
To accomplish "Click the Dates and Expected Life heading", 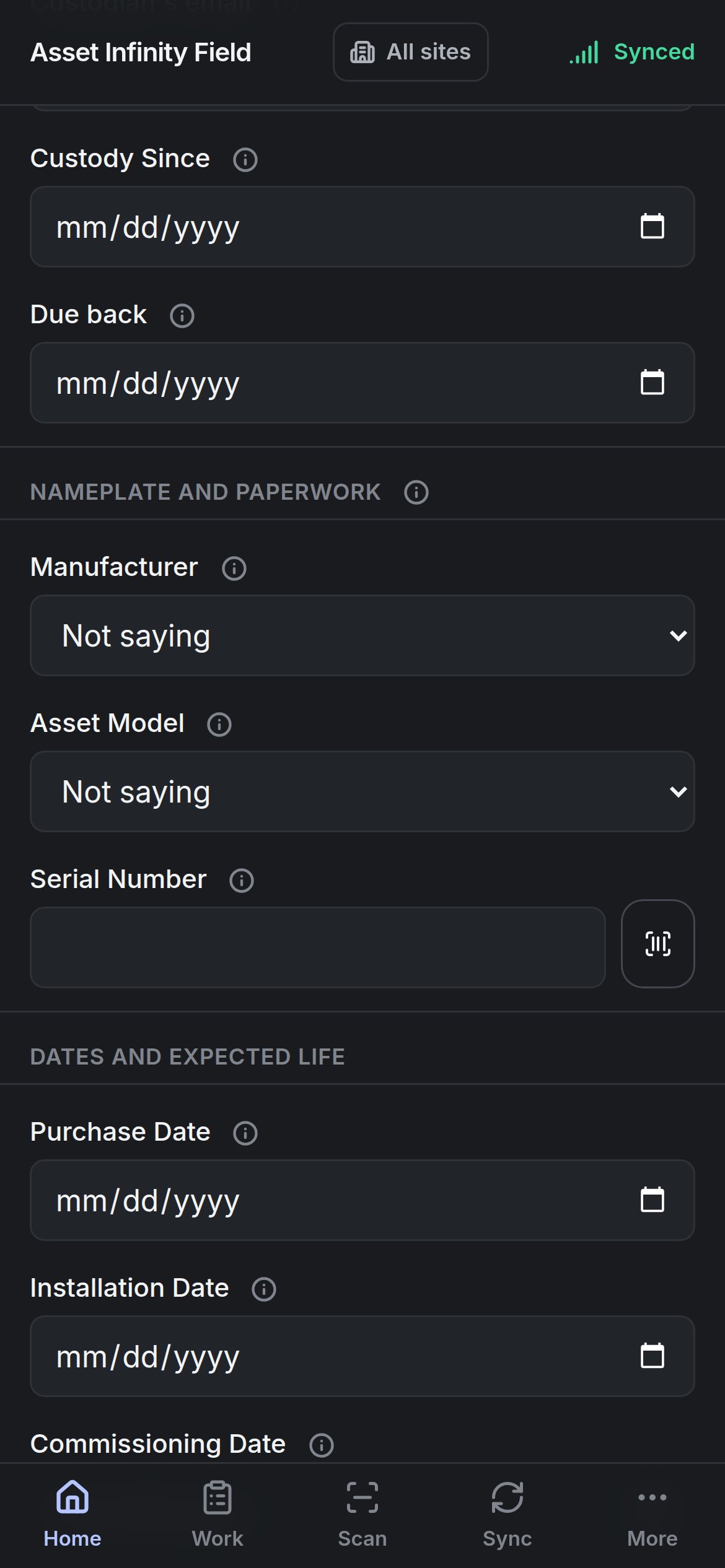I will [x=188, y=1056].
